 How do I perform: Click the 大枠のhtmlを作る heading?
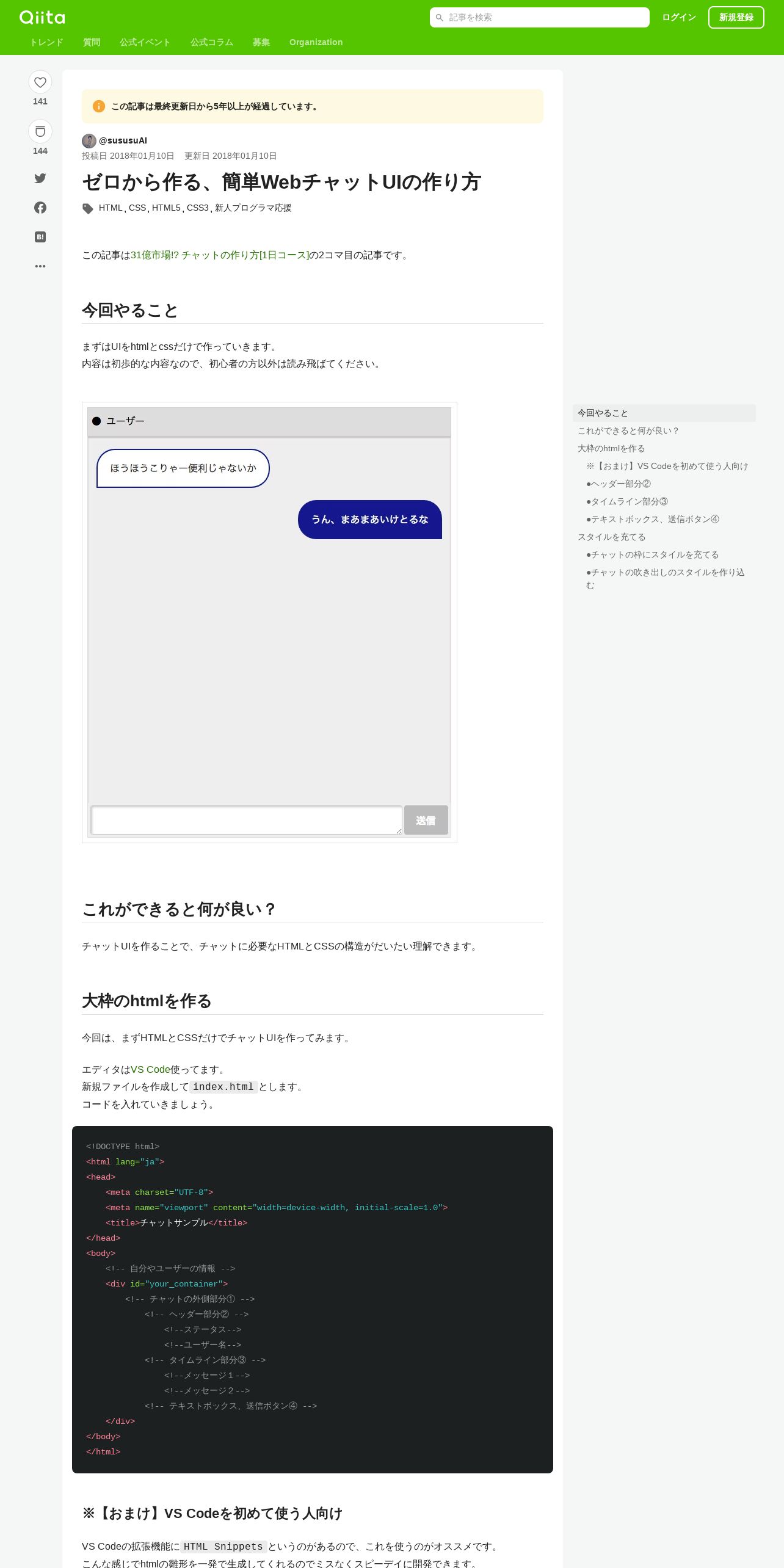[x=147, y=1001]
